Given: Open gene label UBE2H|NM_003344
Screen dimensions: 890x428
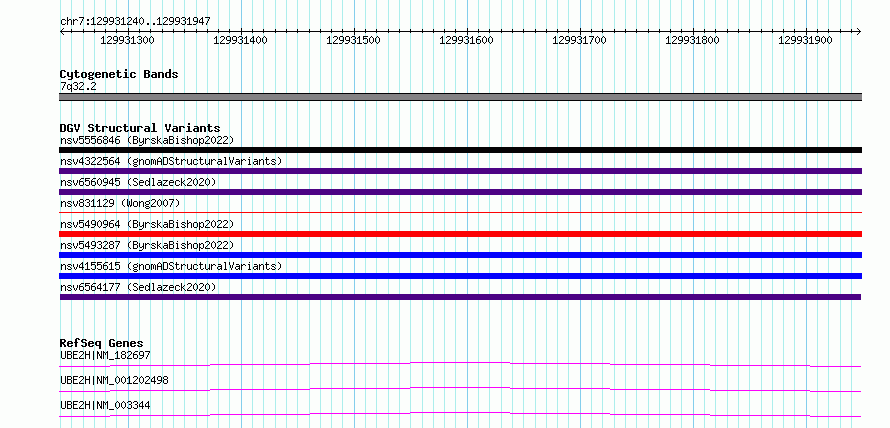Looking at the screenshot, I should (x=105, y=405).
